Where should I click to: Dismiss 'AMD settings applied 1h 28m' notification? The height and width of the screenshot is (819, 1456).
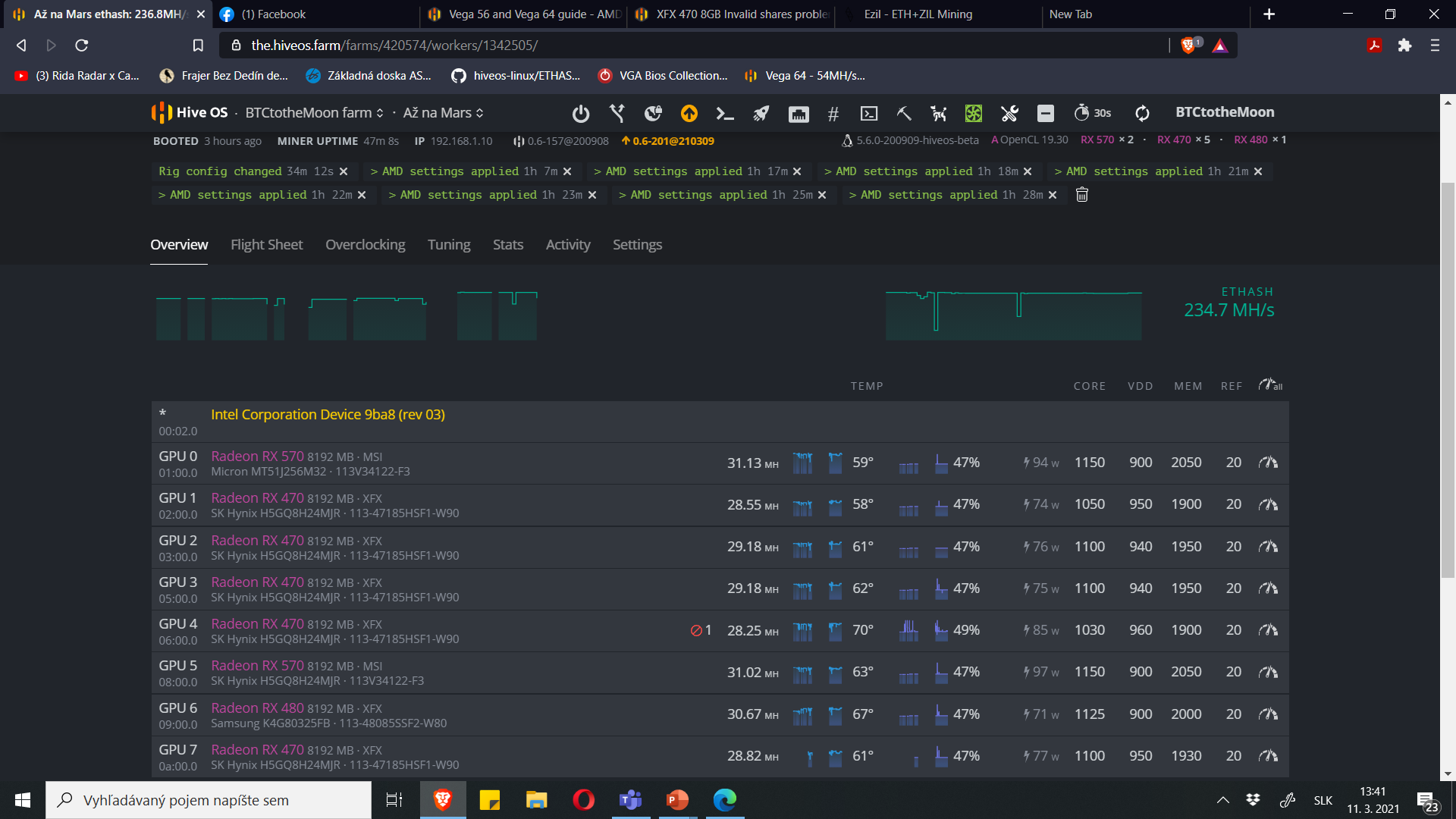click(x=1053, y=196)
